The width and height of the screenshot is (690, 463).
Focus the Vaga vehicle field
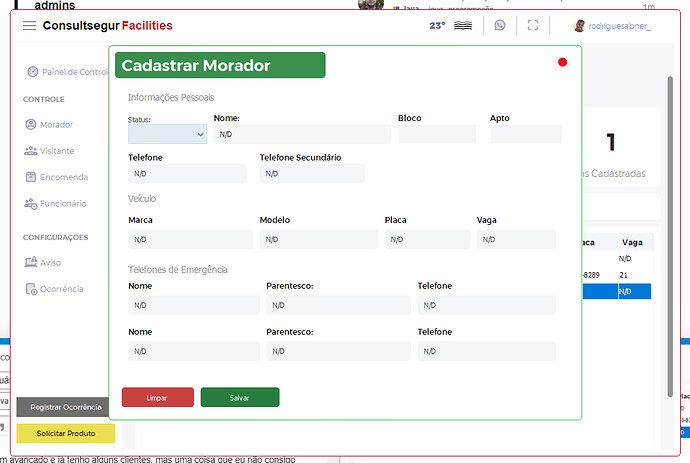516,239
